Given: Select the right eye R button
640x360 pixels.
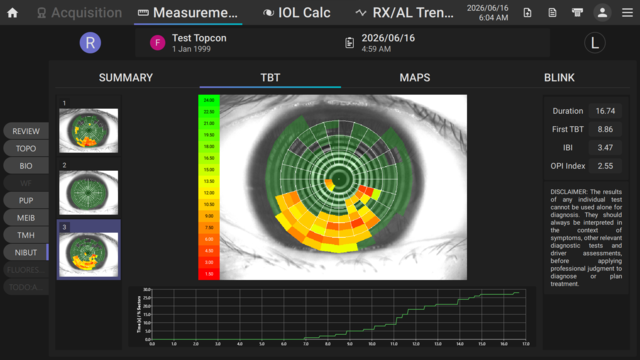Looking at the screenshot, I should pyautogui.click(x=90, y=42).
